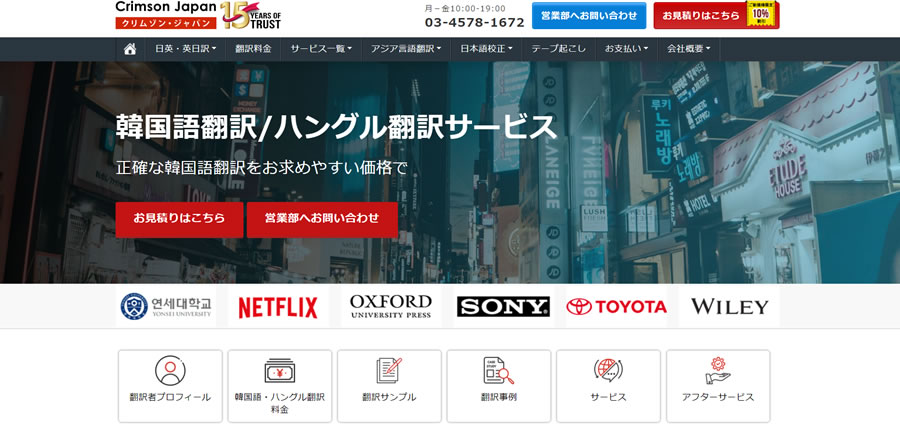Click business hours 月－金10:00-19:00

465,8
